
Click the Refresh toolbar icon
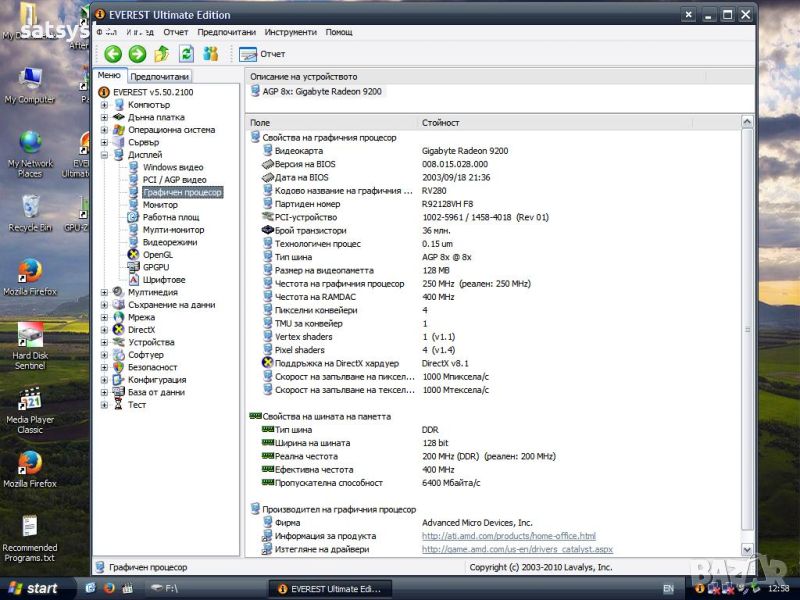[186, 54]
